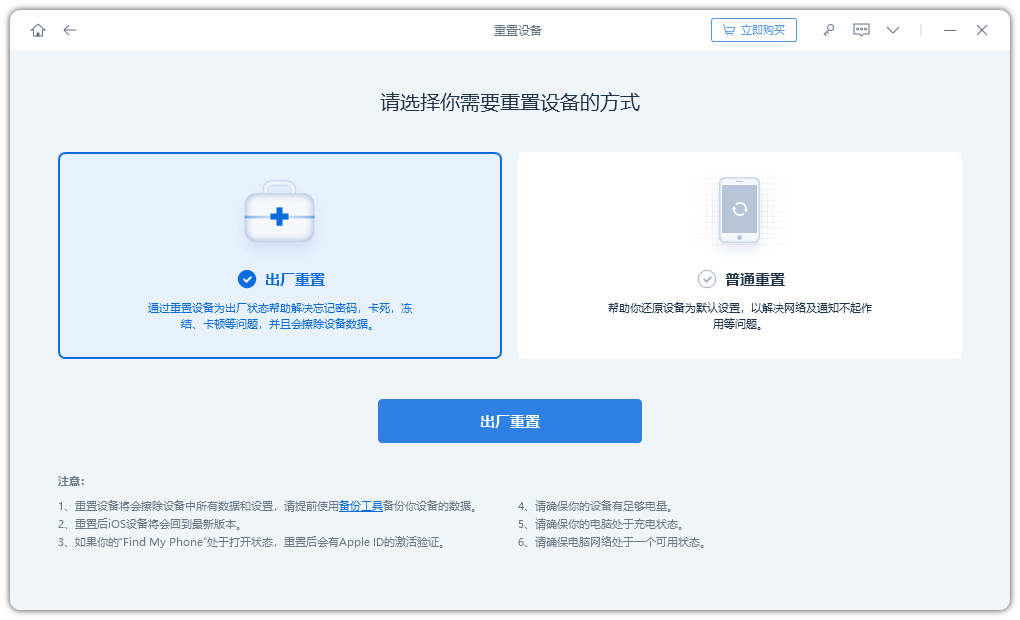Viewport: 1020px width, 620px height.
Task: Click the medical kit icon above 出厂重置
Action: [279, 210]
